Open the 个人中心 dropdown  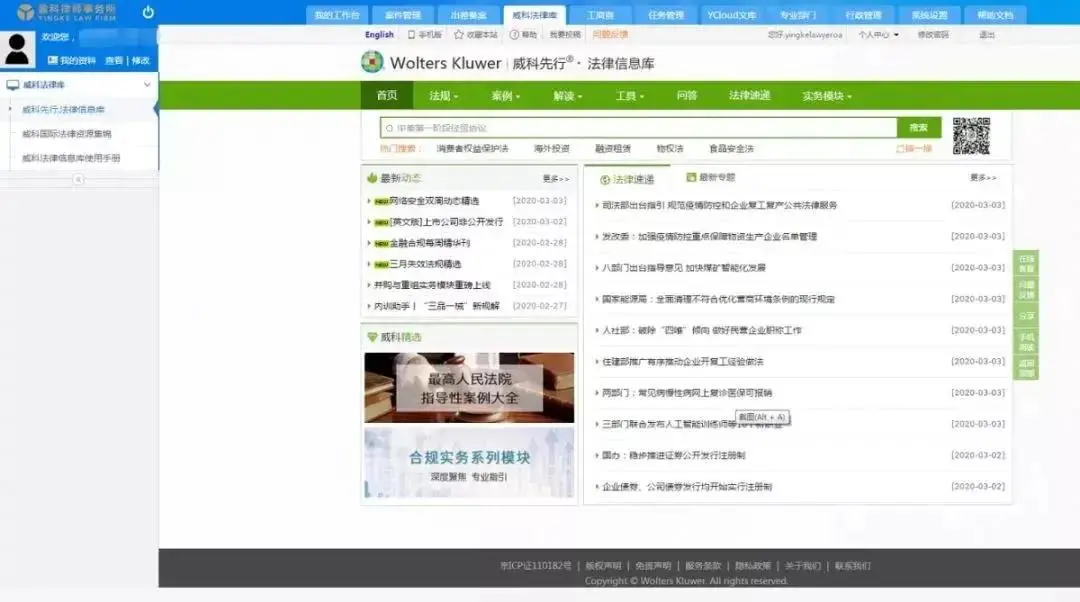coord(878,34)
